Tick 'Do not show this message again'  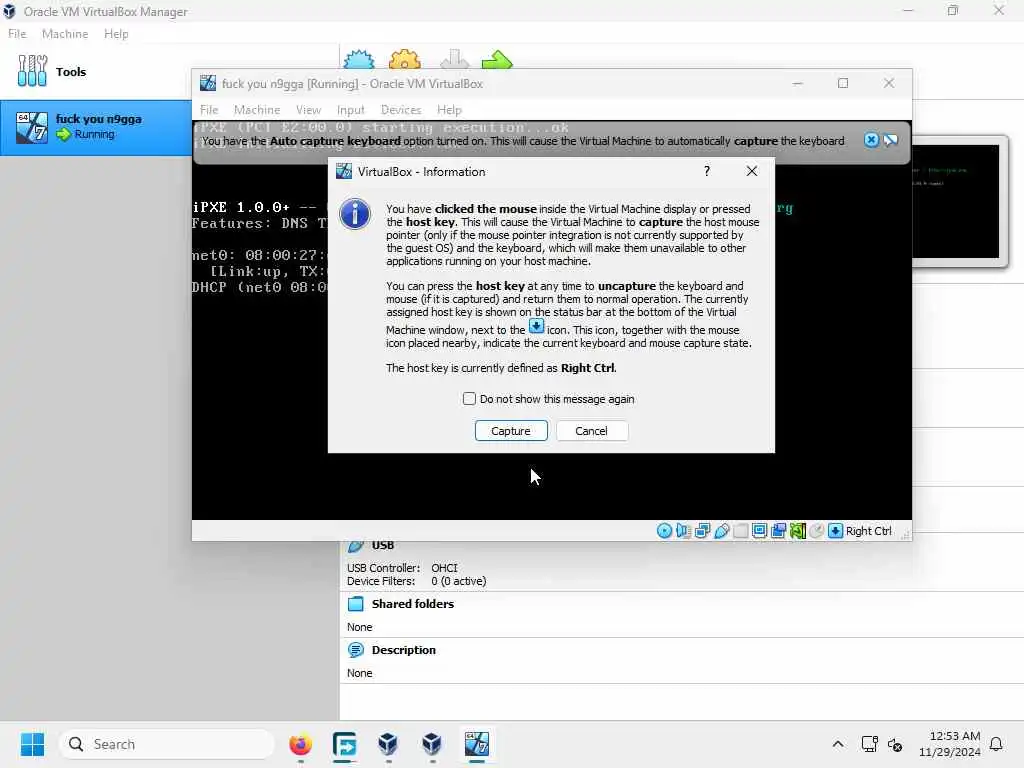click(x=469, y=399)
